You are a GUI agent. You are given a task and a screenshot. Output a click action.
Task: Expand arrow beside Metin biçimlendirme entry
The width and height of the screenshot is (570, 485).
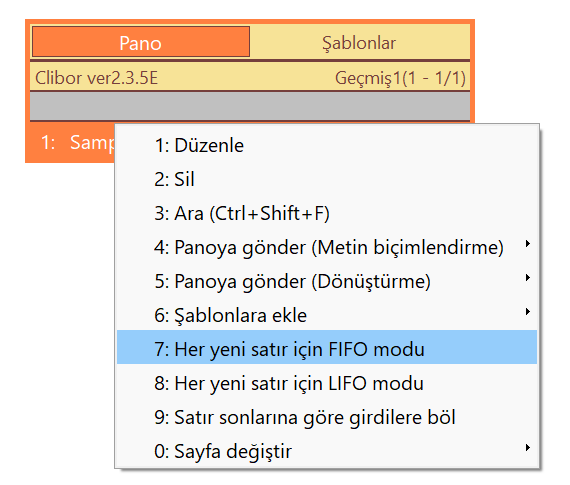pyautogui.click(x=528, y=244)
